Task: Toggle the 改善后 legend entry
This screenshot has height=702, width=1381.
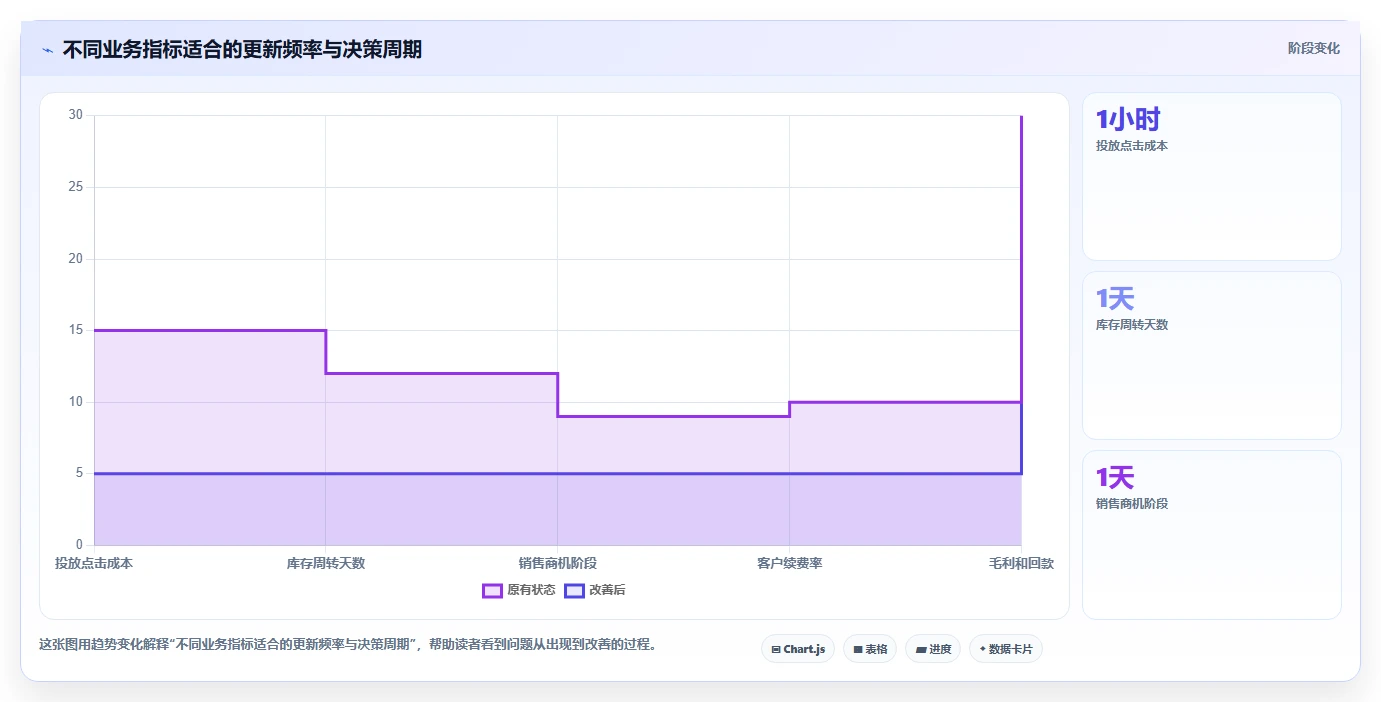Action: 595,590
